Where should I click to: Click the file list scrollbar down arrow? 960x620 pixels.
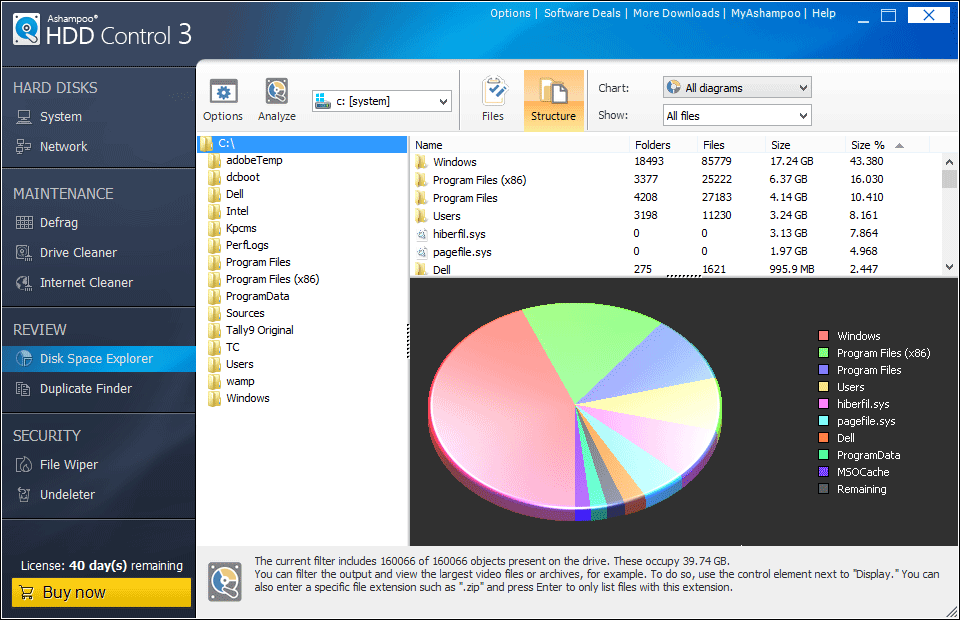pos(950,267)
